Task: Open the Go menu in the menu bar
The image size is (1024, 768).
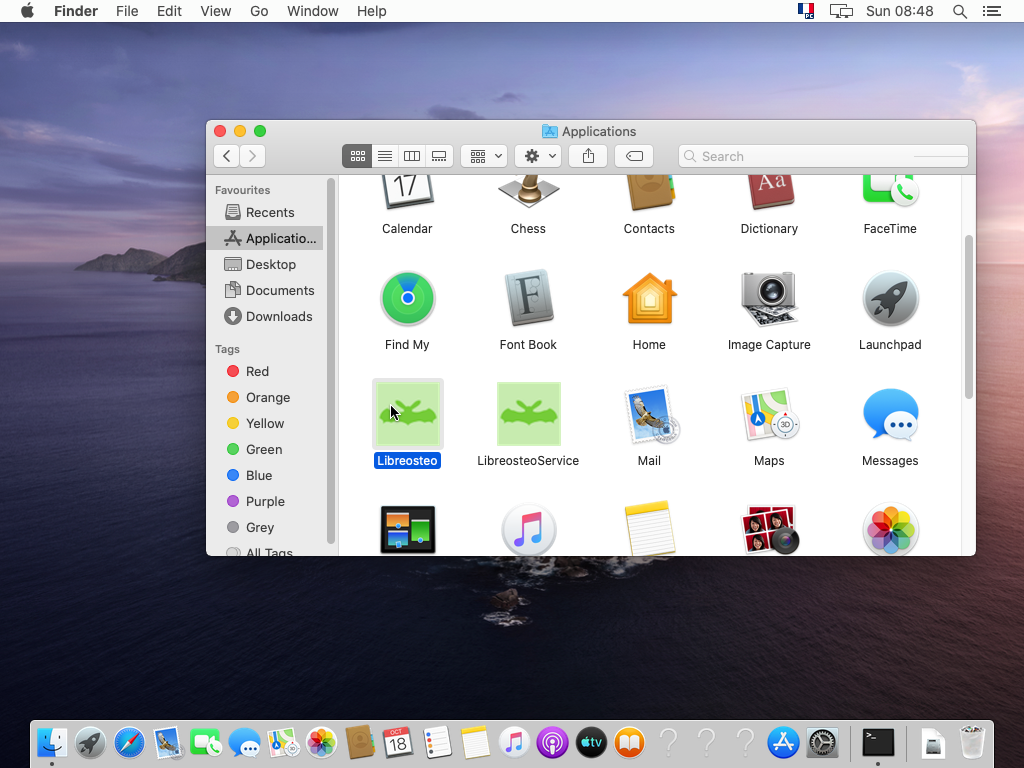Action: (259, 11)
